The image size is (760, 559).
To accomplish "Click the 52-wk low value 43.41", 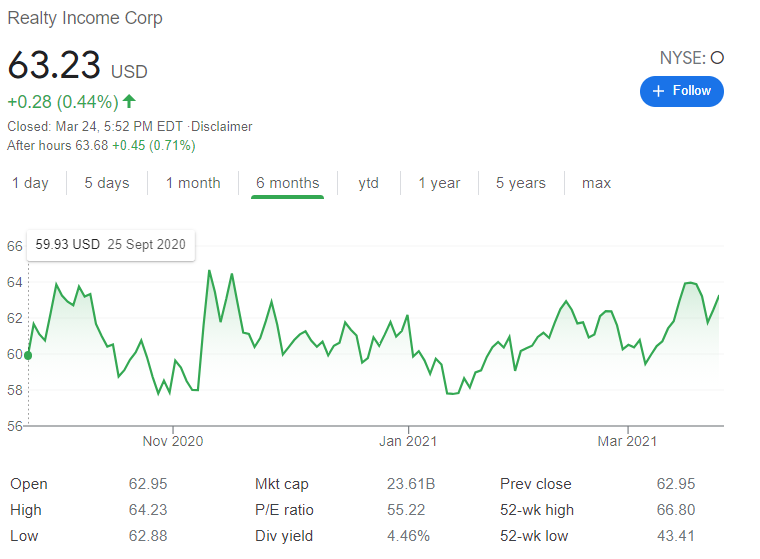I will pyautogui.click(x=676, y=536).
